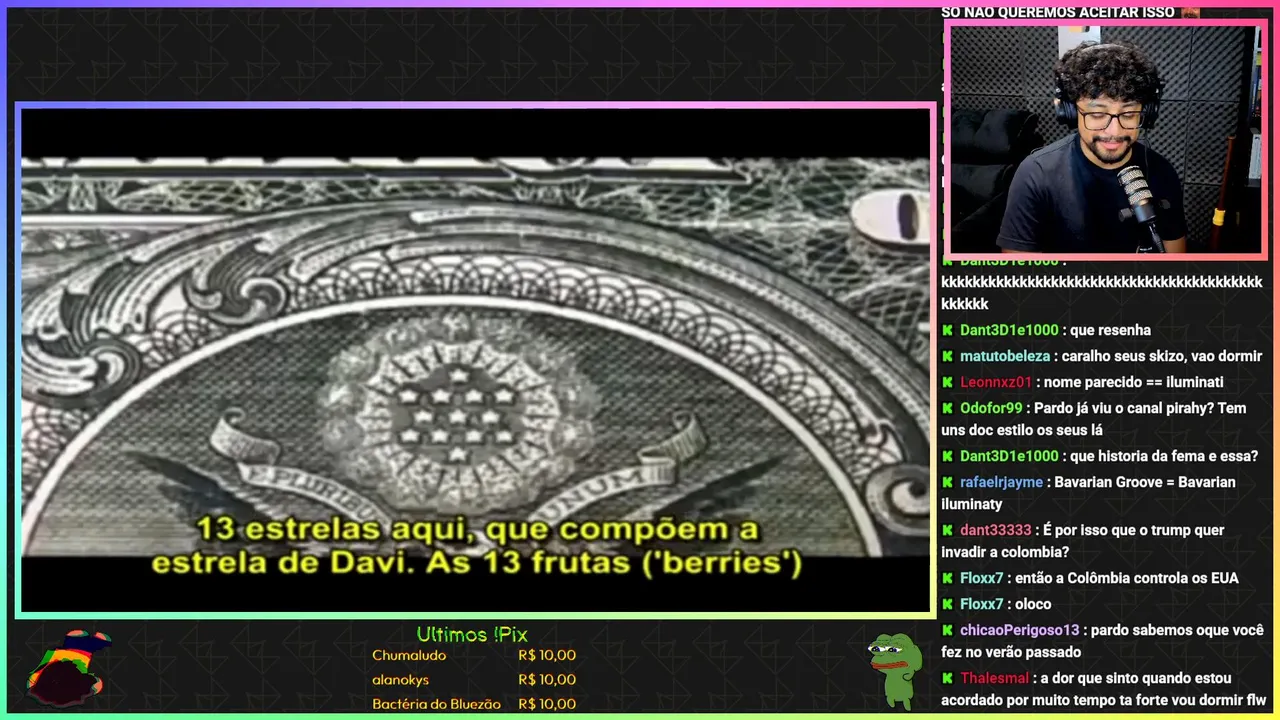This screenshot has height=720, width=1280.
Task: Open rafaelrjayme's username in chat
Action: [x=1003, y=482]
